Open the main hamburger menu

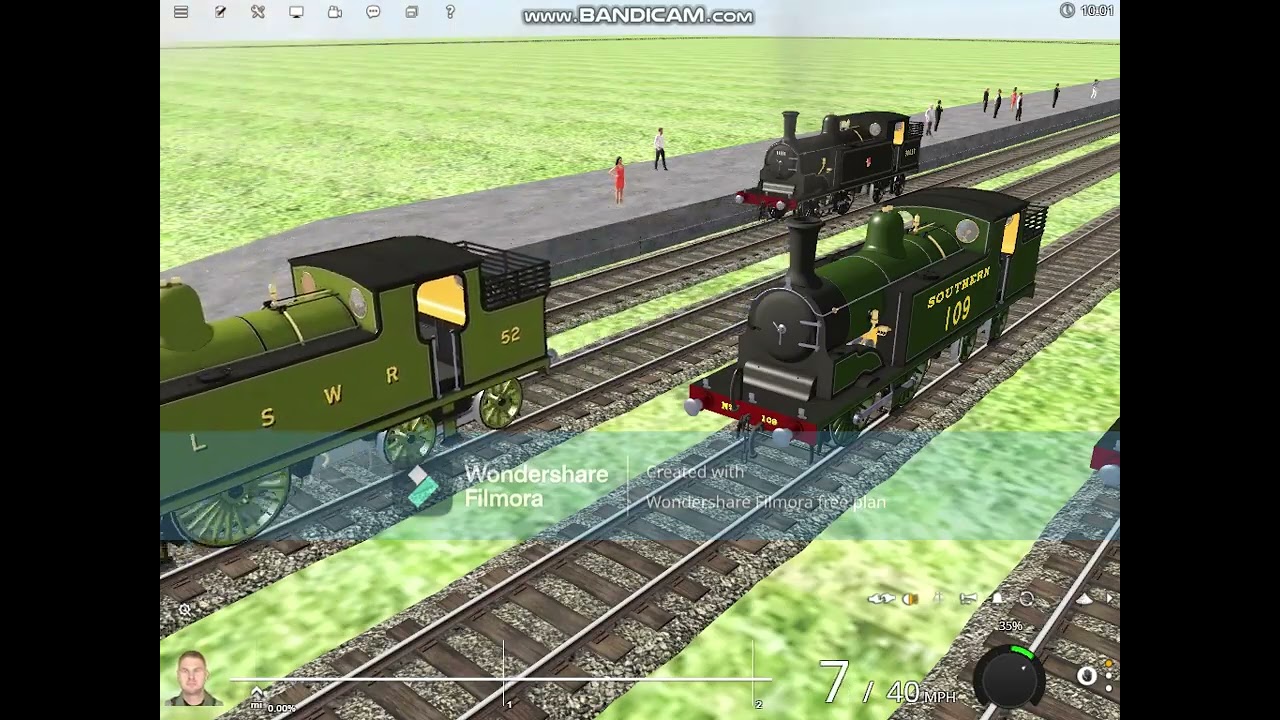[x=181, y=12]
